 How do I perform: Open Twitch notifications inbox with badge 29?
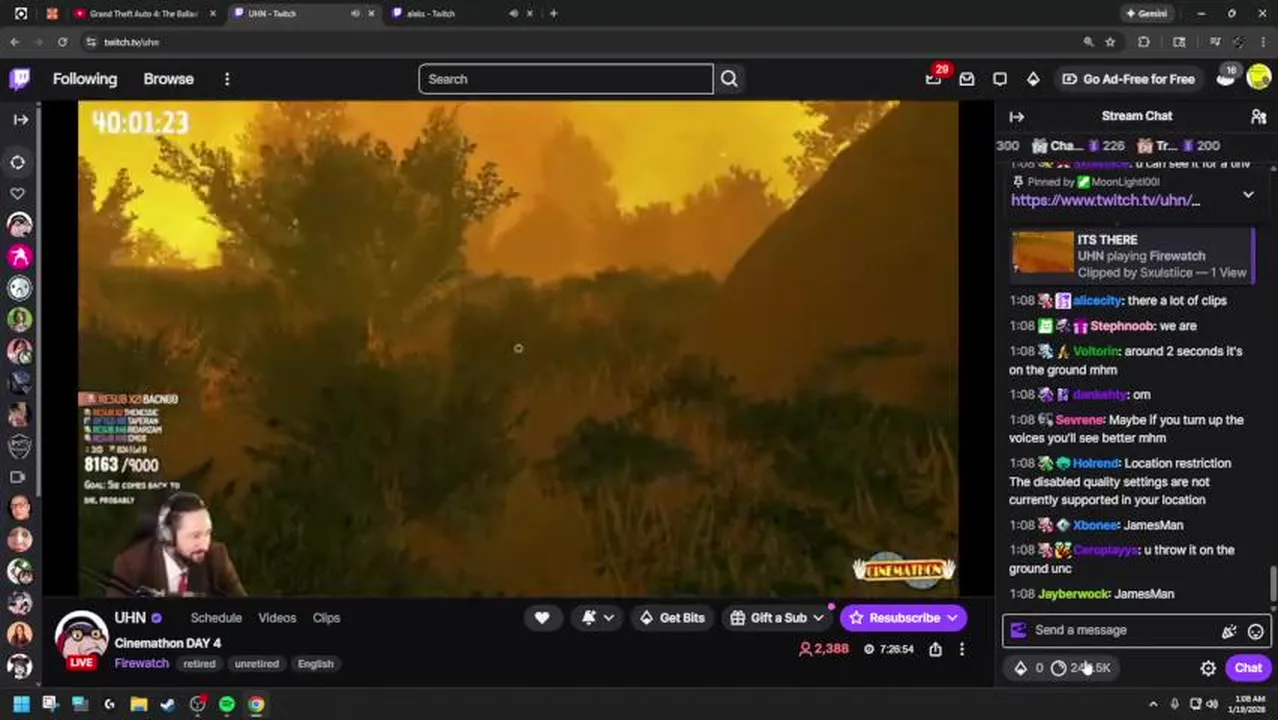934,79
